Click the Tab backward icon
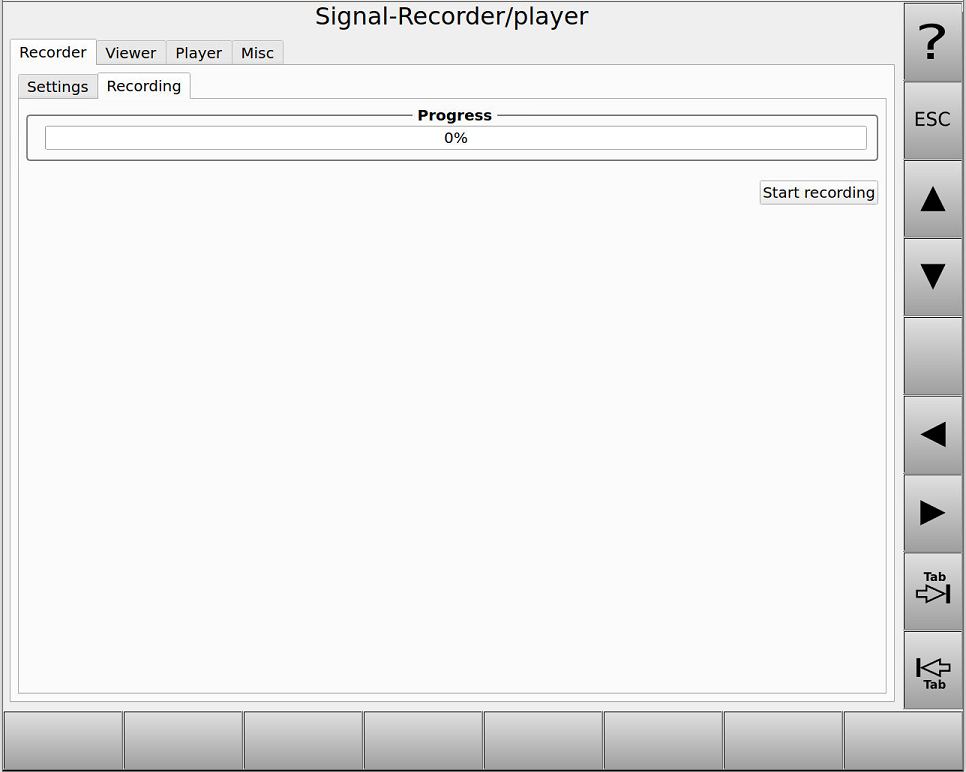This screenshot has width=966, height=772. coord(932,669)
